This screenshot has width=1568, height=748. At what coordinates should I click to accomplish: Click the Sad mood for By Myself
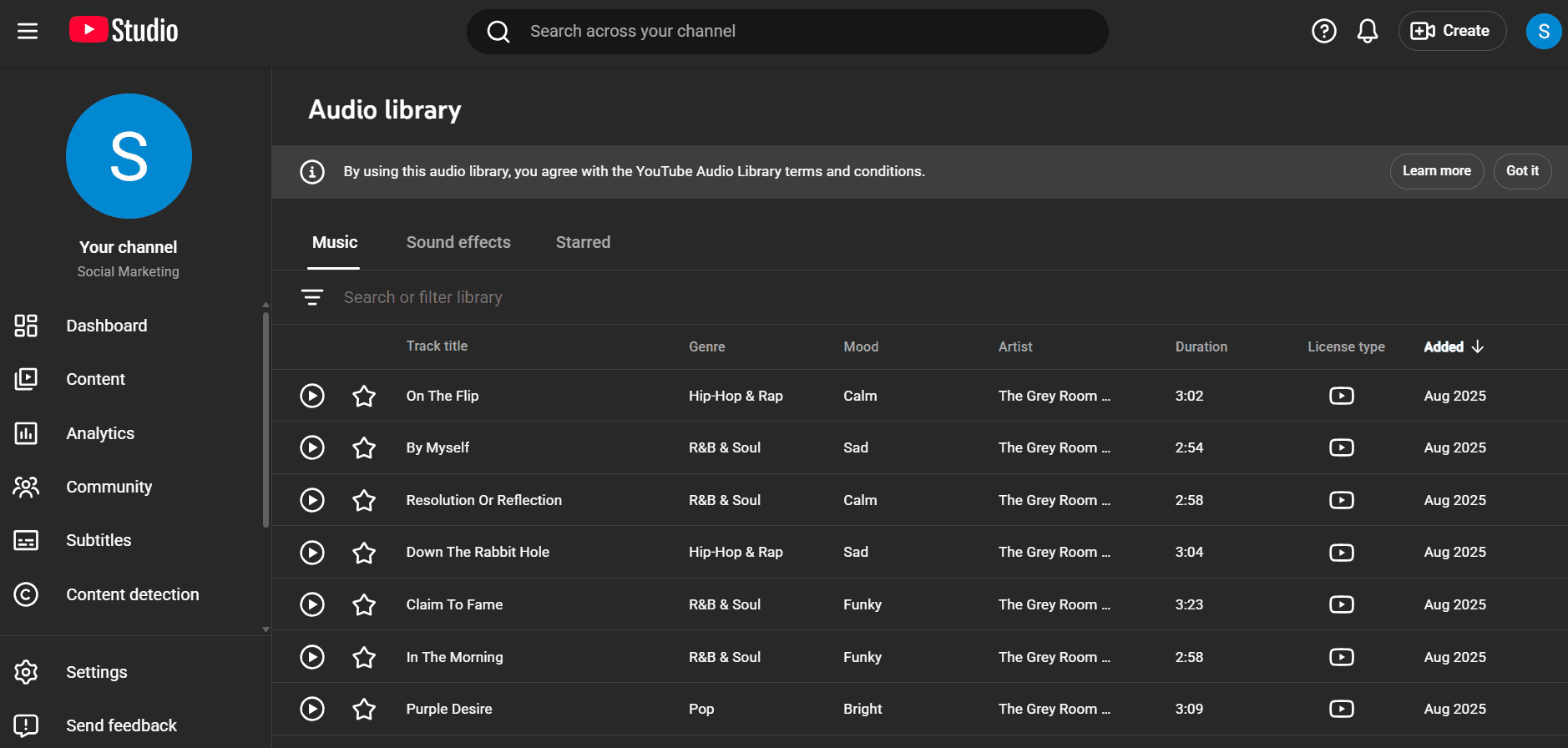pos(856,447)
